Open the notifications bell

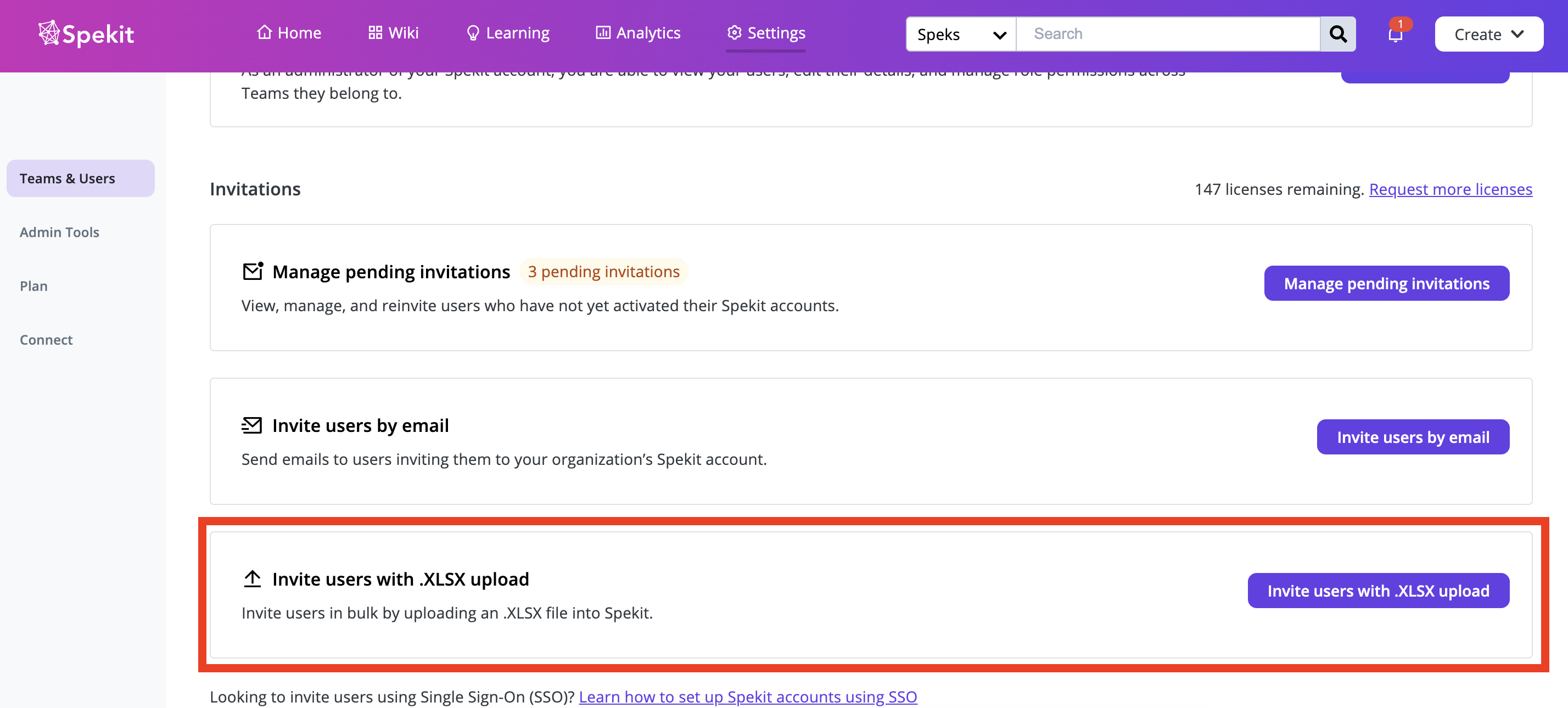point(1396,34)
